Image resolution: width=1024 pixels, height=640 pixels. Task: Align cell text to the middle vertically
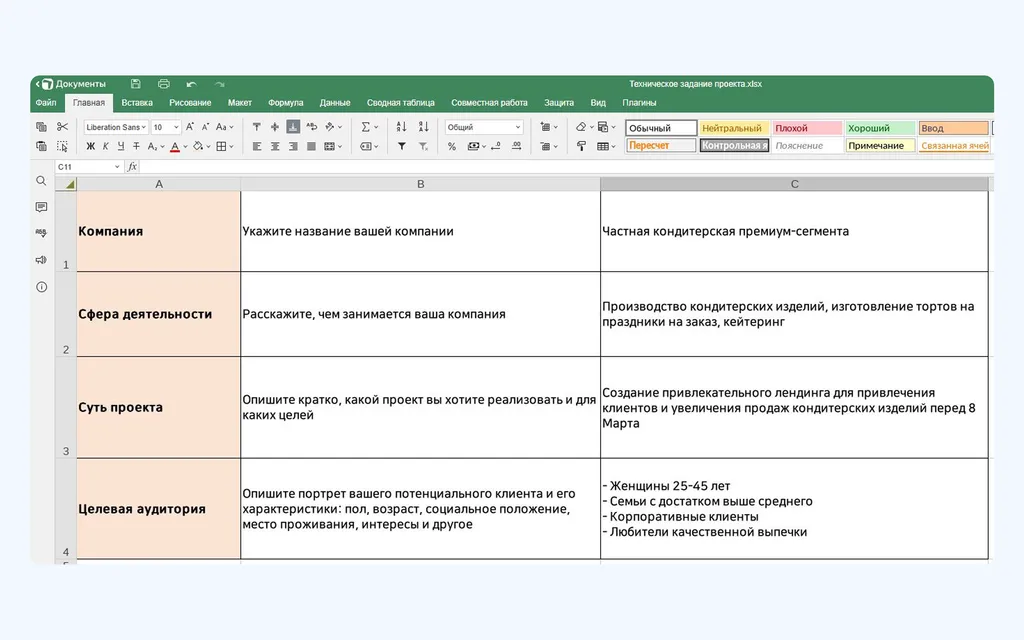click(275, 127)
